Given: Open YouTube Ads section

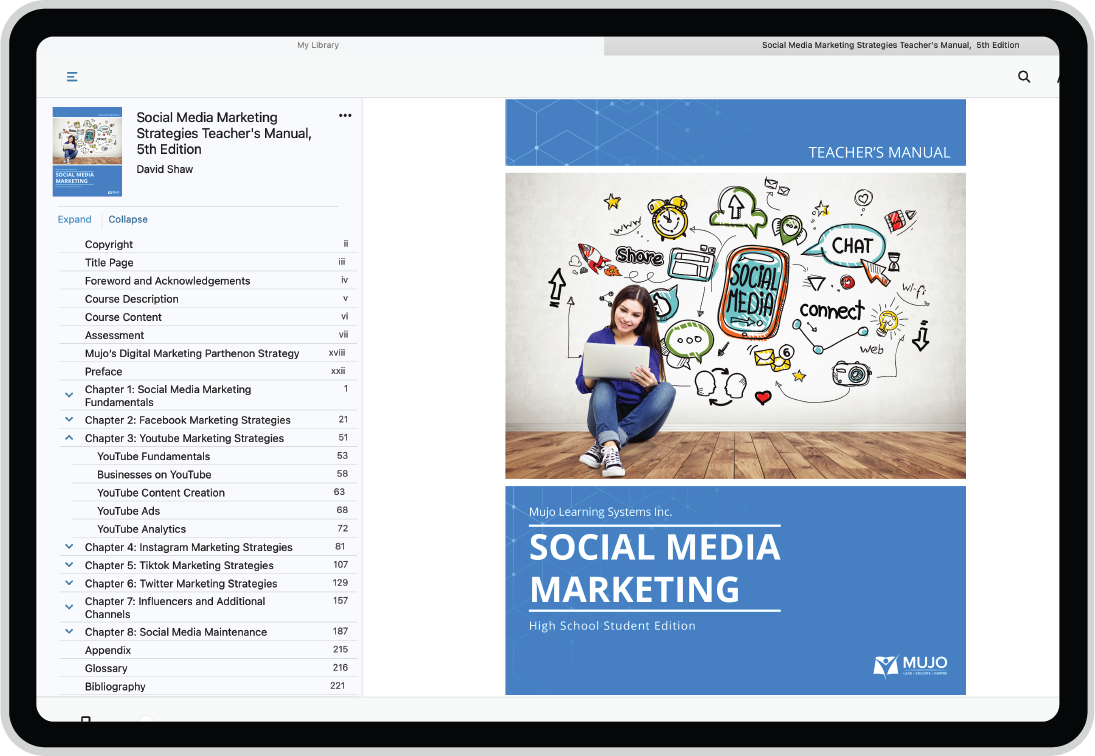Looking at the screenshot, I should 214,511.
